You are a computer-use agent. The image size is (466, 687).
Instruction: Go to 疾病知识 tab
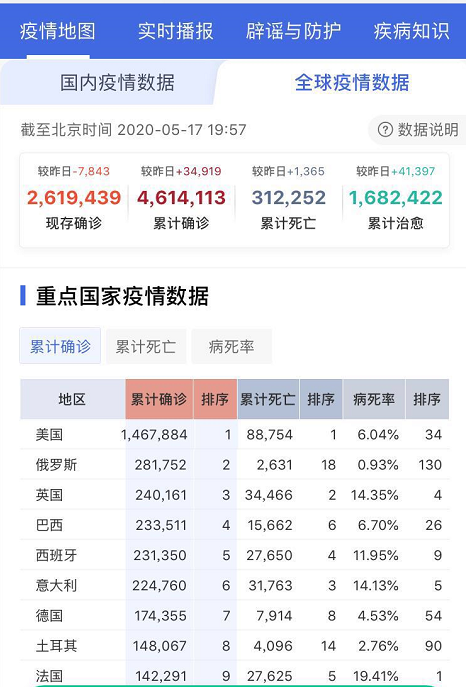coord(412,31)
